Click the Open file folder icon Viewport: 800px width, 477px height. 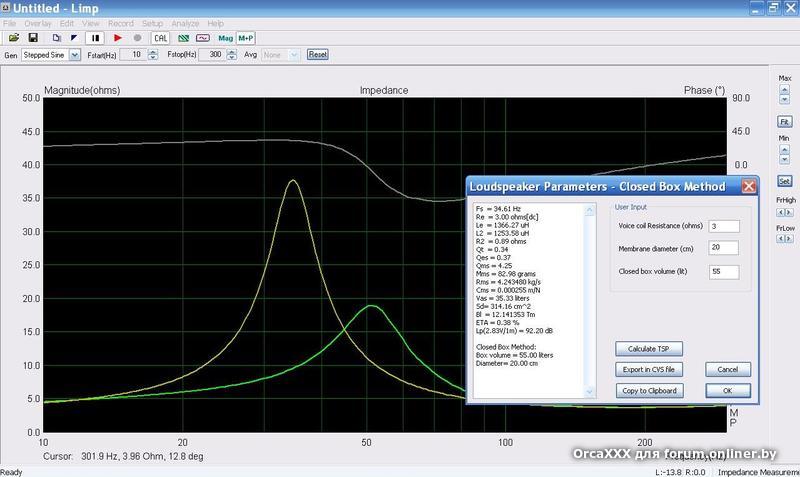pos(14,38)
